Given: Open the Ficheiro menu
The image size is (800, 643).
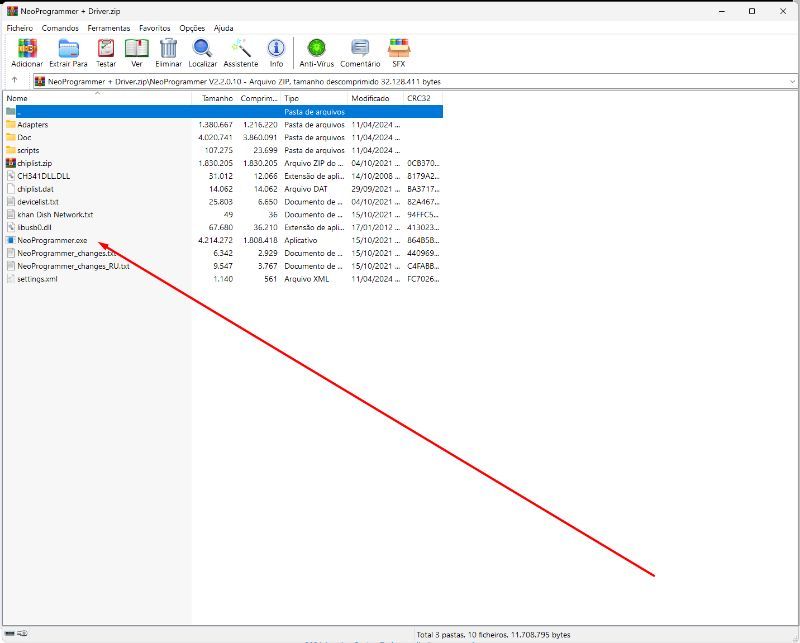Looking at the screenshot, I should click(19, 28).
